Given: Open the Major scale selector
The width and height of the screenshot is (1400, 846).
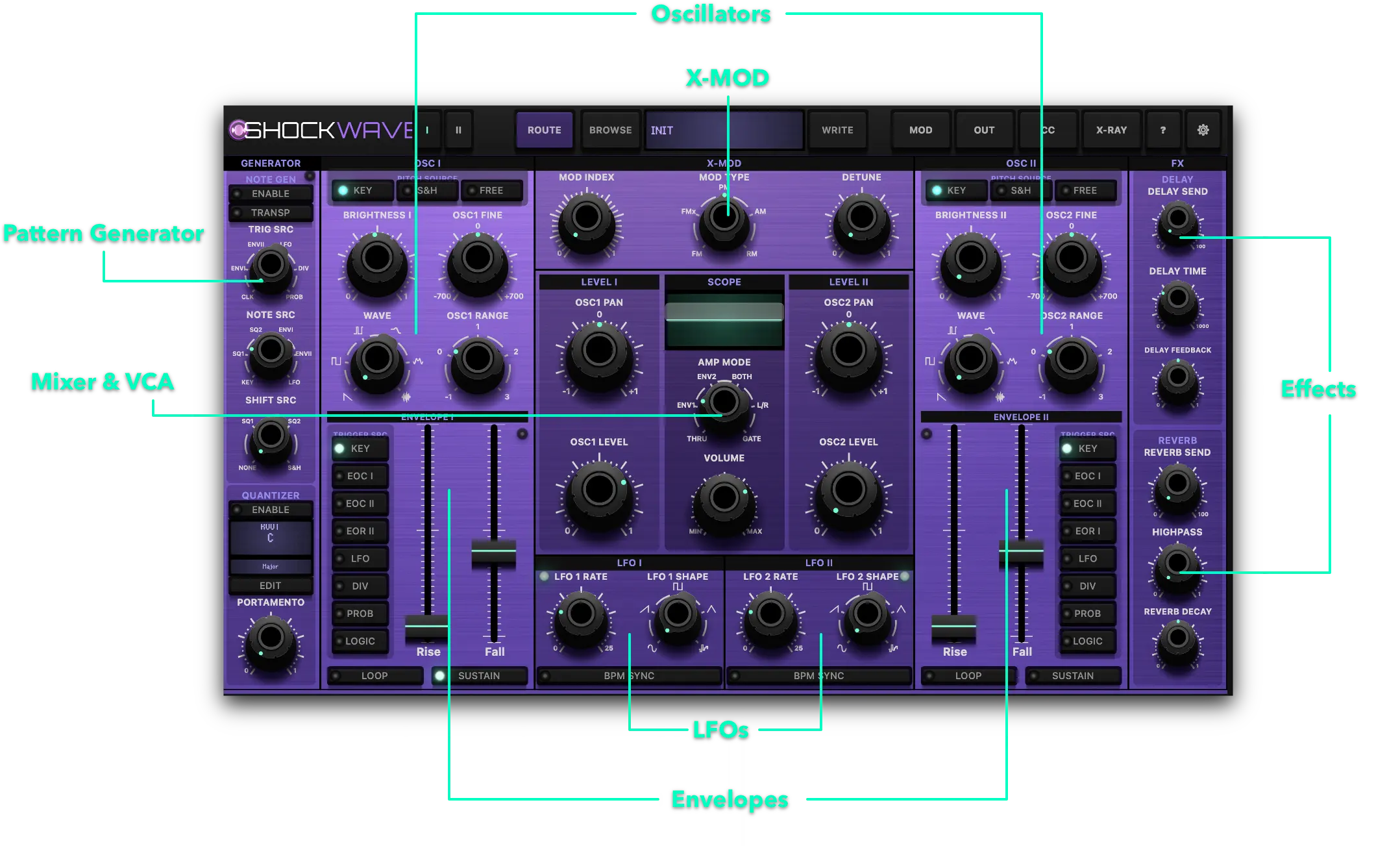Looking at the screenshot, I should pos(271,566).
